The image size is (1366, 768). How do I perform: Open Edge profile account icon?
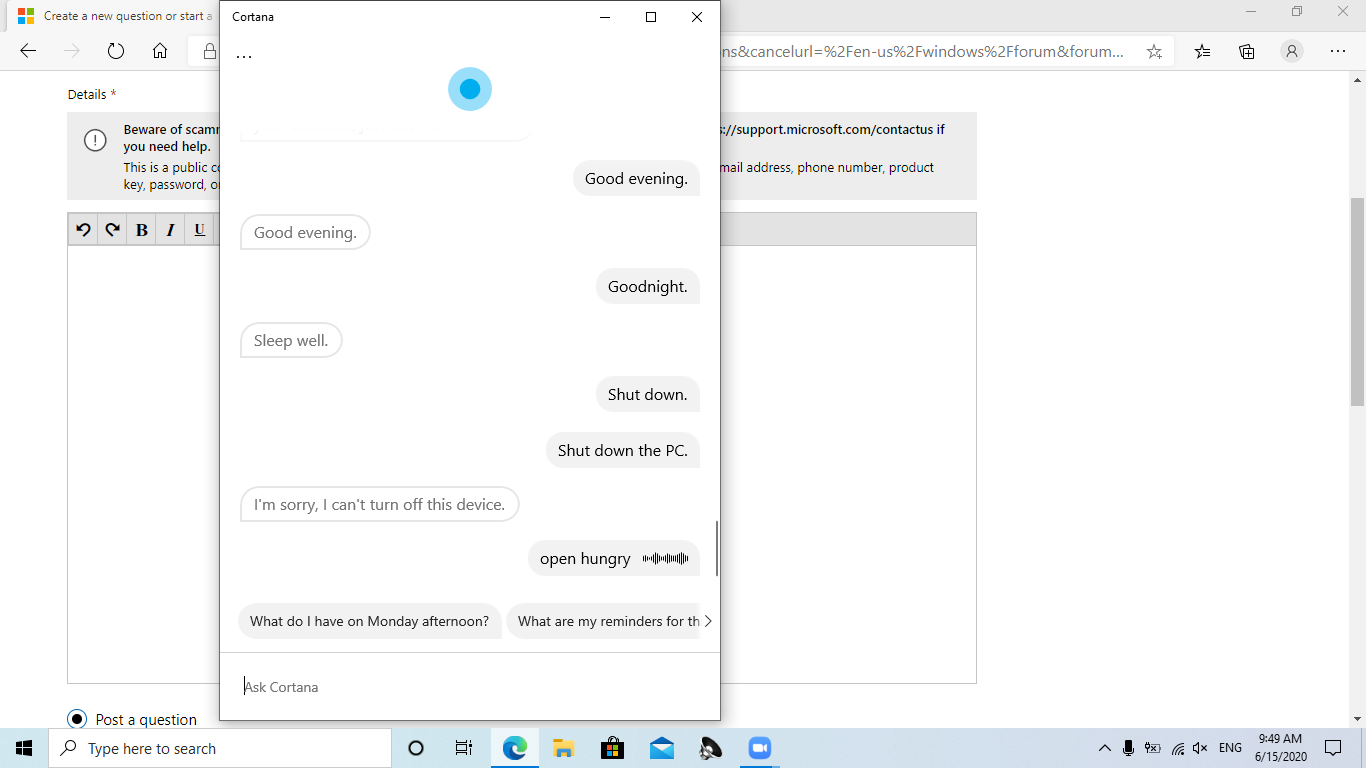[1292, 51]
